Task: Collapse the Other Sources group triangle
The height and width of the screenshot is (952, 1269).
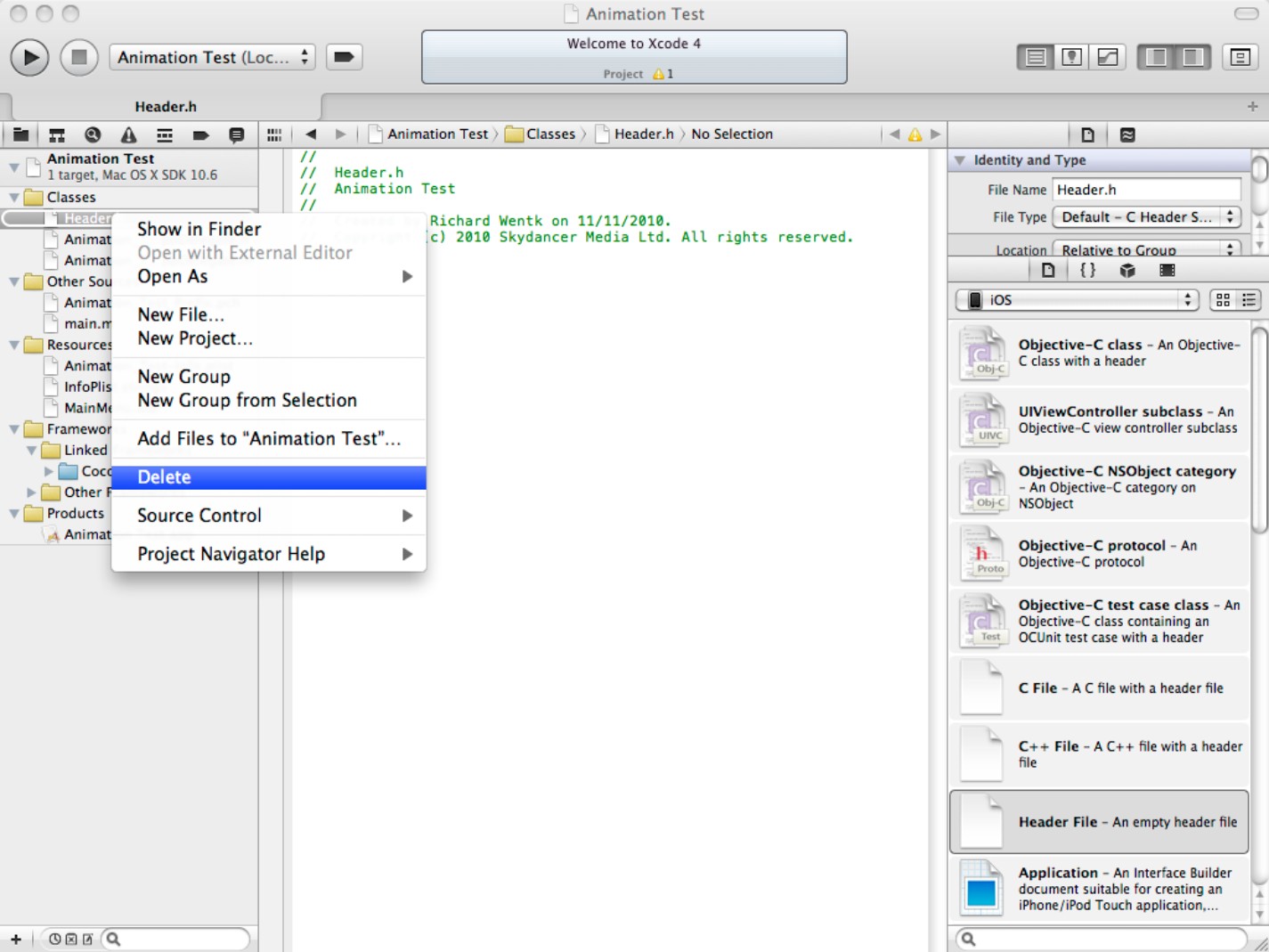Action: 14,281
